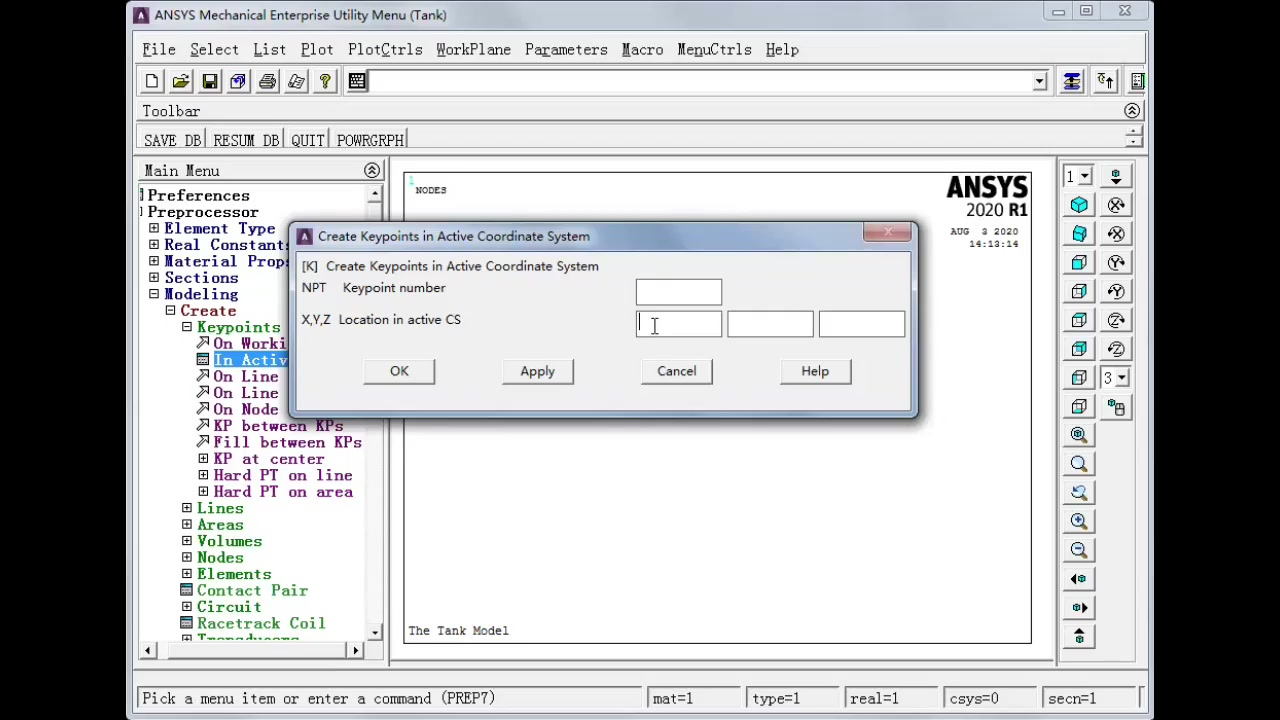Open the MenuCtrls menu

pos(714,50)
